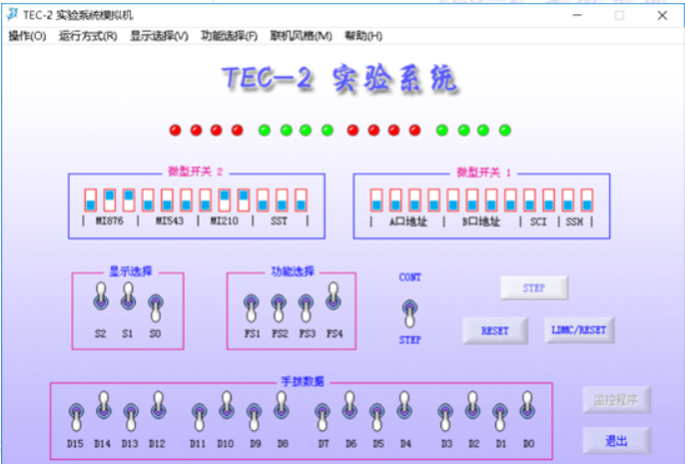Toggle the D14 manual data switch
This screenshot has width=685, height=465.
(x=104, y=406)
